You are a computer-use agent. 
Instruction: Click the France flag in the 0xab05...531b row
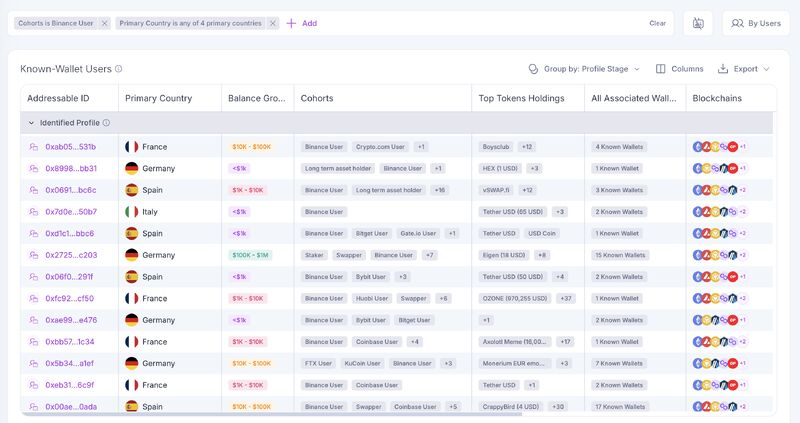(132, 147)
